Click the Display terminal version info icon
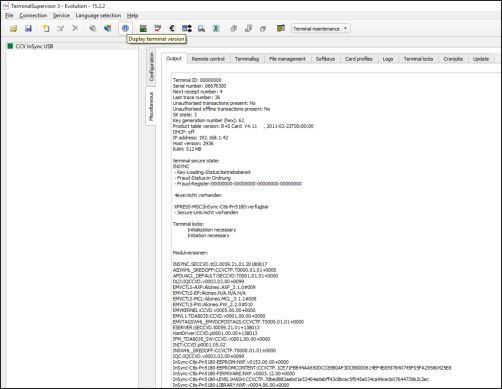This screenshot has height=389, width=502. 125,29
